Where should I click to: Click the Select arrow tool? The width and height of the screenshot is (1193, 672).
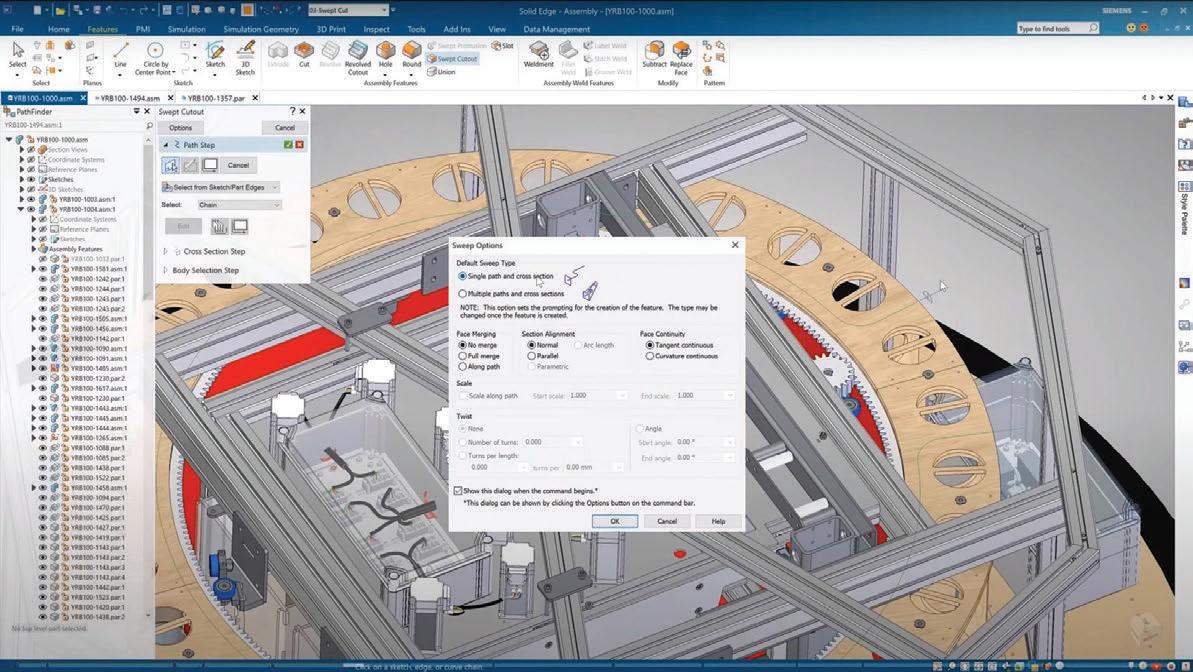click(x=17, y=55)
